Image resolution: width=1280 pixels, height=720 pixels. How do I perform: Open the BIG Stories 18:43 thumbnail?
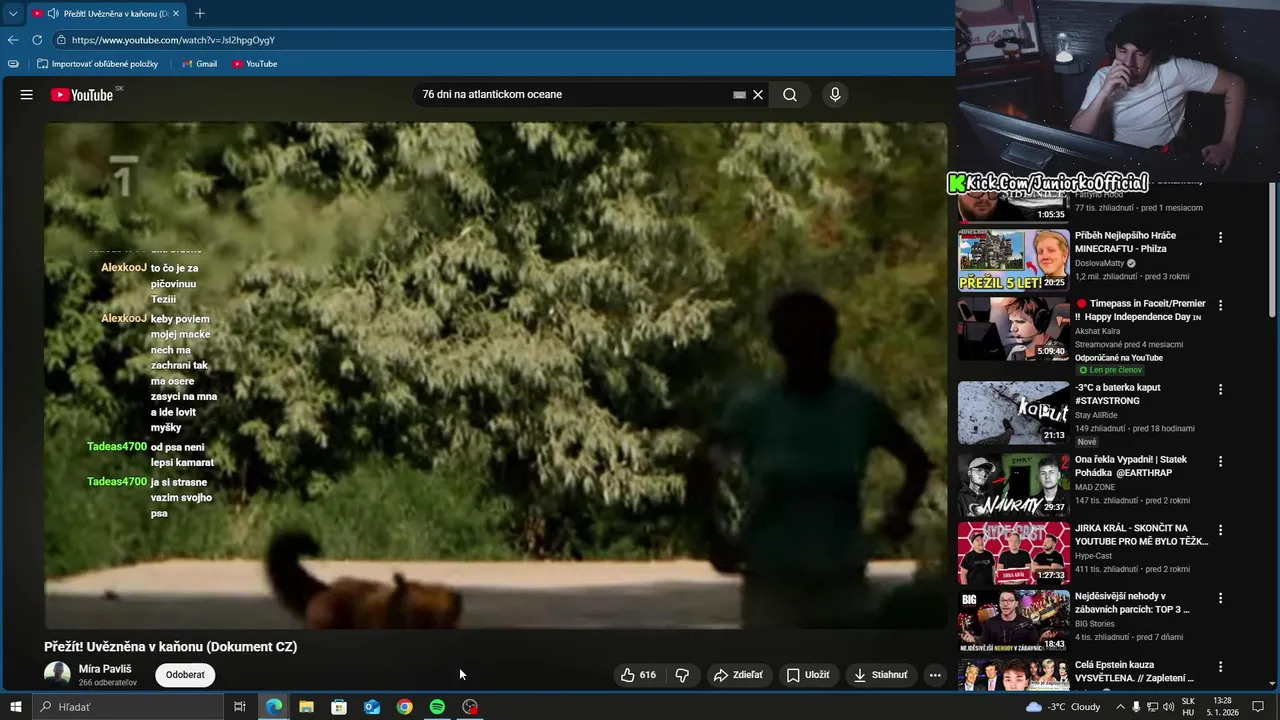tap(1013, 620)
